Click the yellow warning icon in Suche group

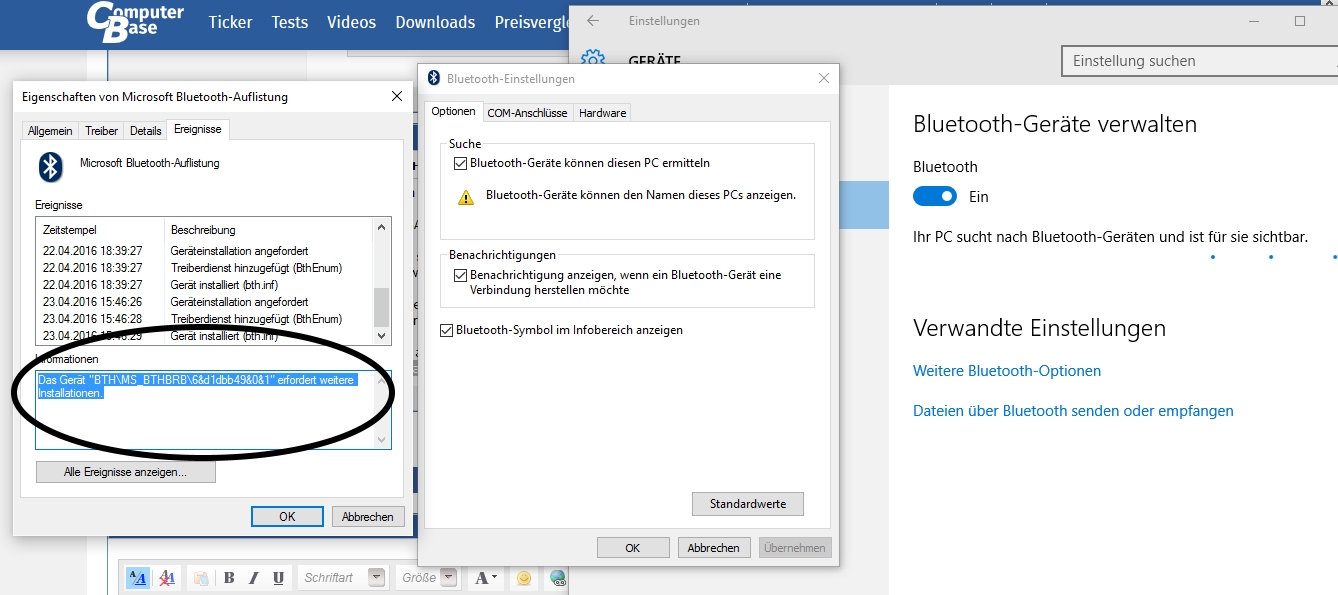pos(466,197)
